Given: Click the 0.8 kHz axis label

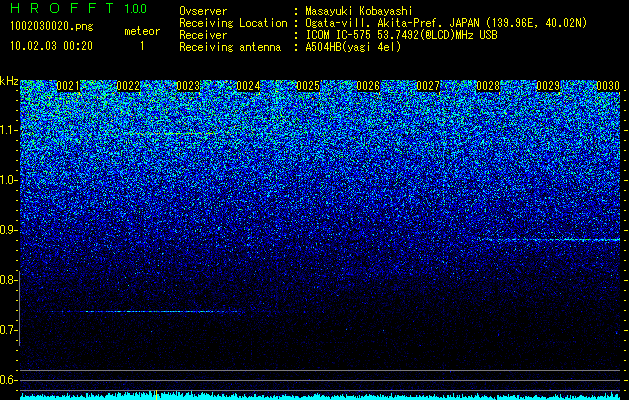Looking at the screenshot, I should (7, 280).
